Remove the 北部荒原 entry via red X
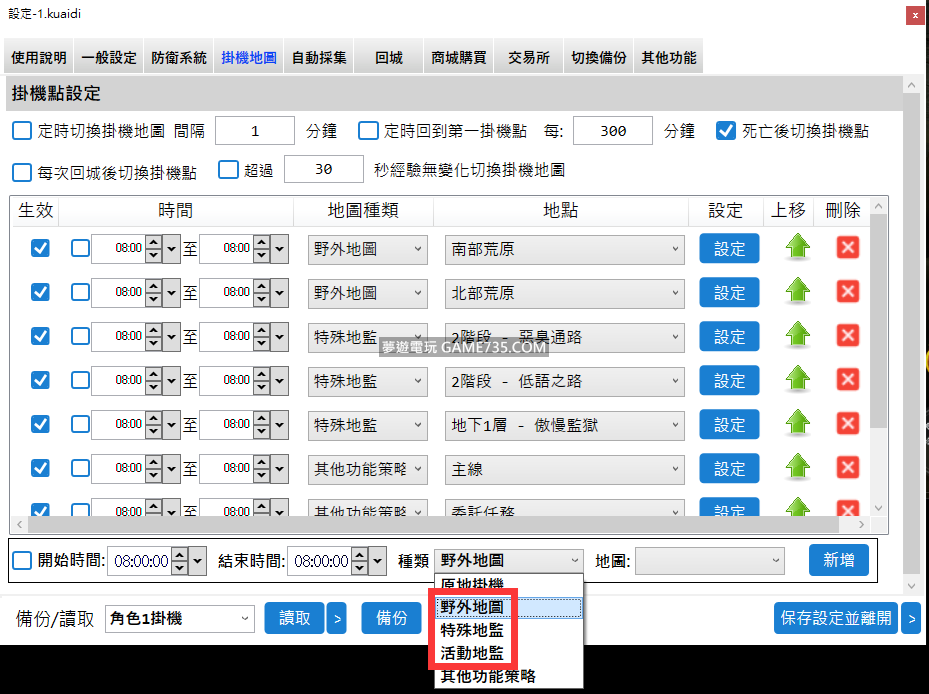 (848, 292)
